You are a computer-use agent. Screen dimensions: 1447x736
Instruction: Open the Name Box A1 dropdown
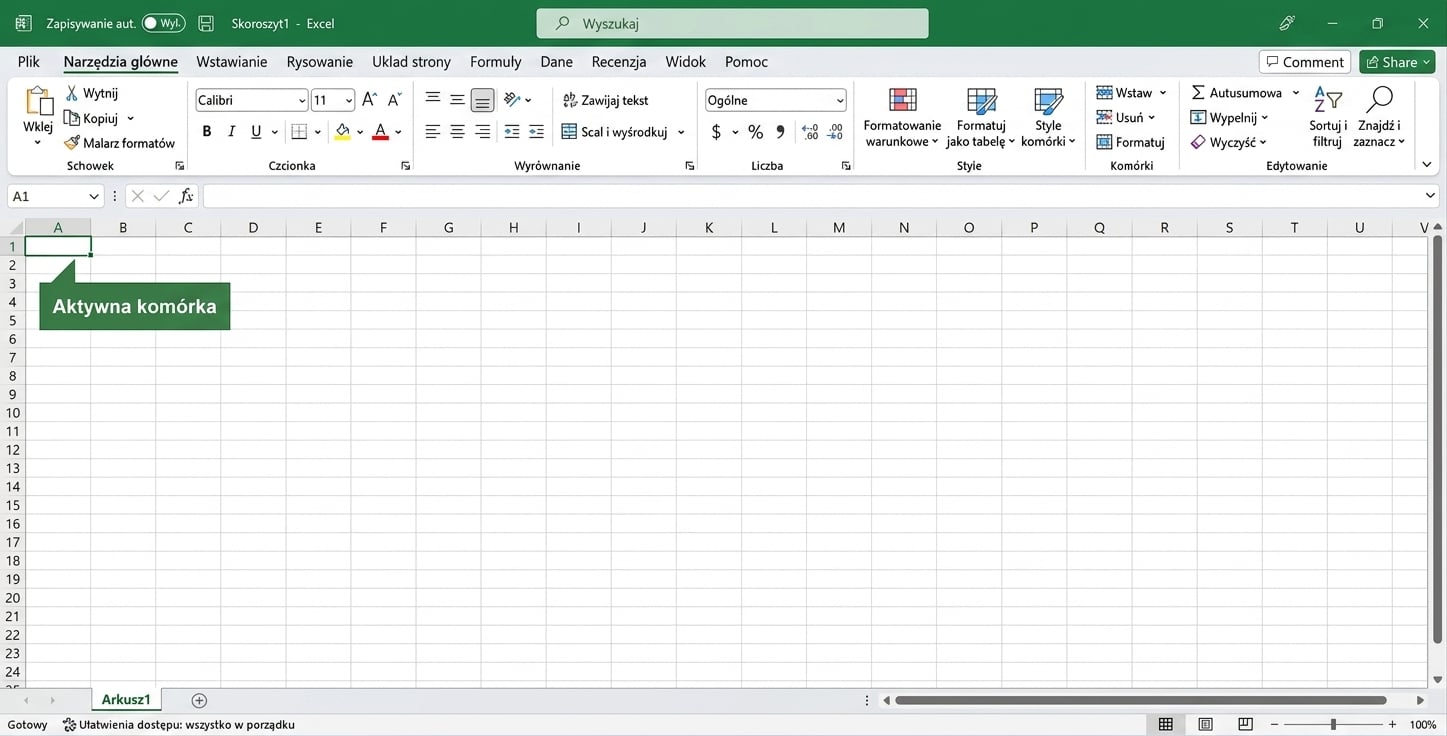point(94,196)
